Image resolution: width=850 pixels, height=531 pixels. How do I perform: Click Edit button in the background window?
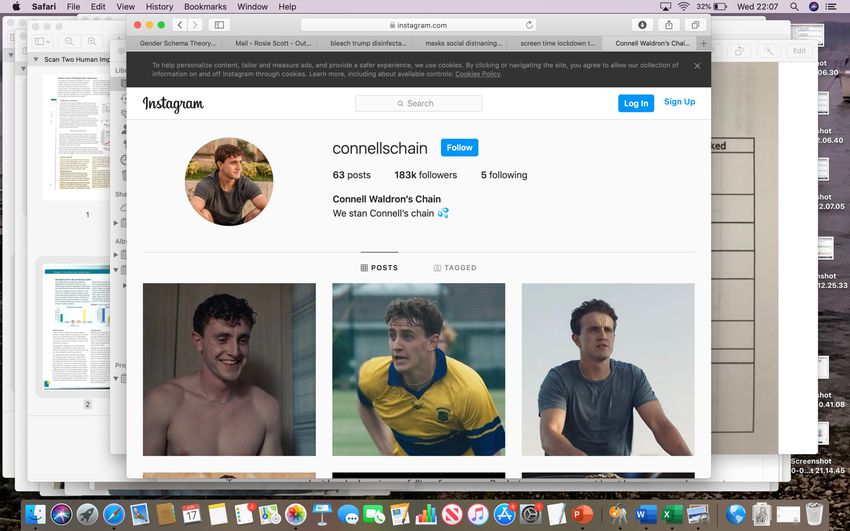pos(800,50)
